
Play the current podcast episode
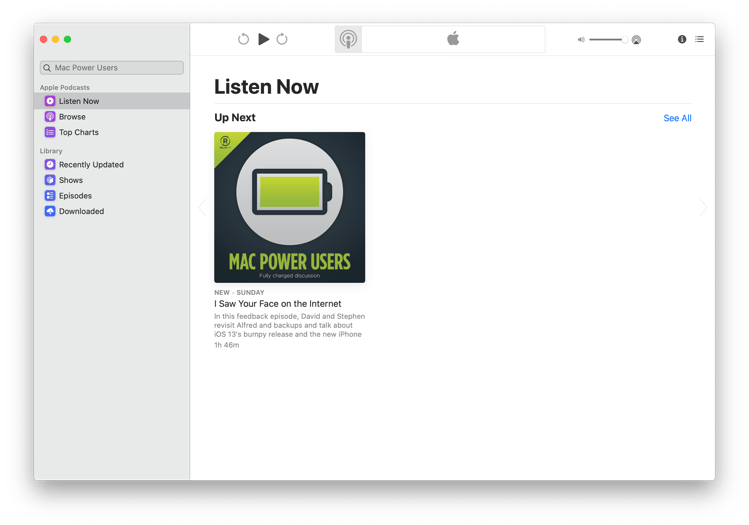(x=263, y=39)
